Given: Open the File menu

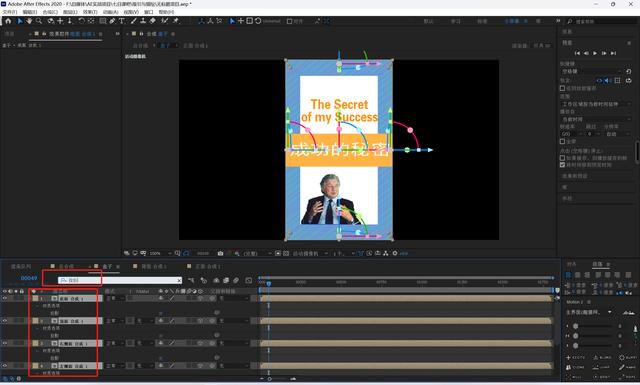Looking at the screenshot, I should tap(10, 12).
